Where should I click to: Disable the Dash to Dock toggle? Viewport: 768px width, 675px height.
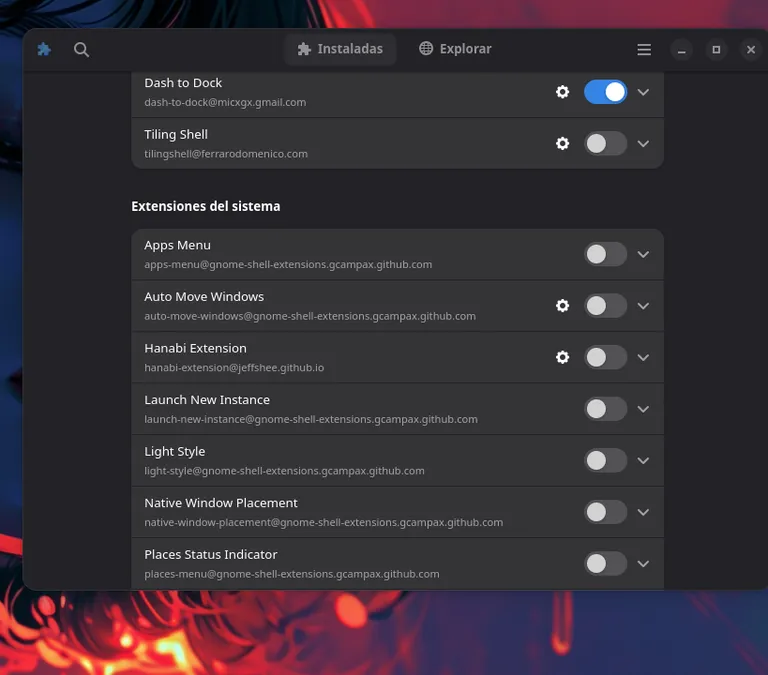tap(605, 92)
